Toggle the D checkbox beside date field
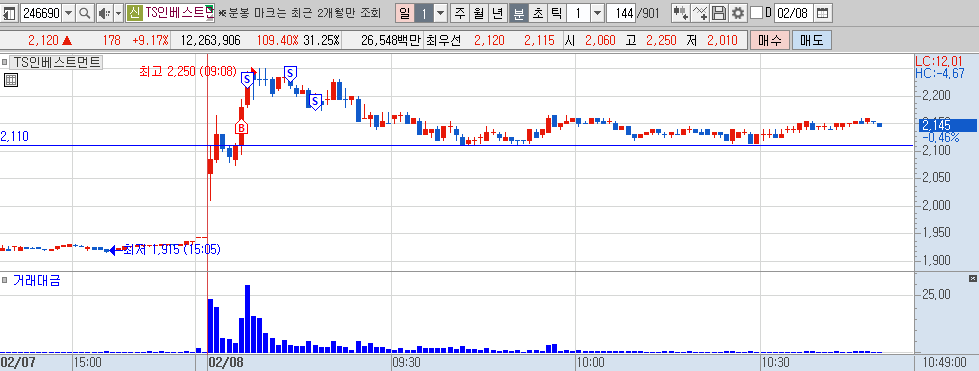 [756, 12]
